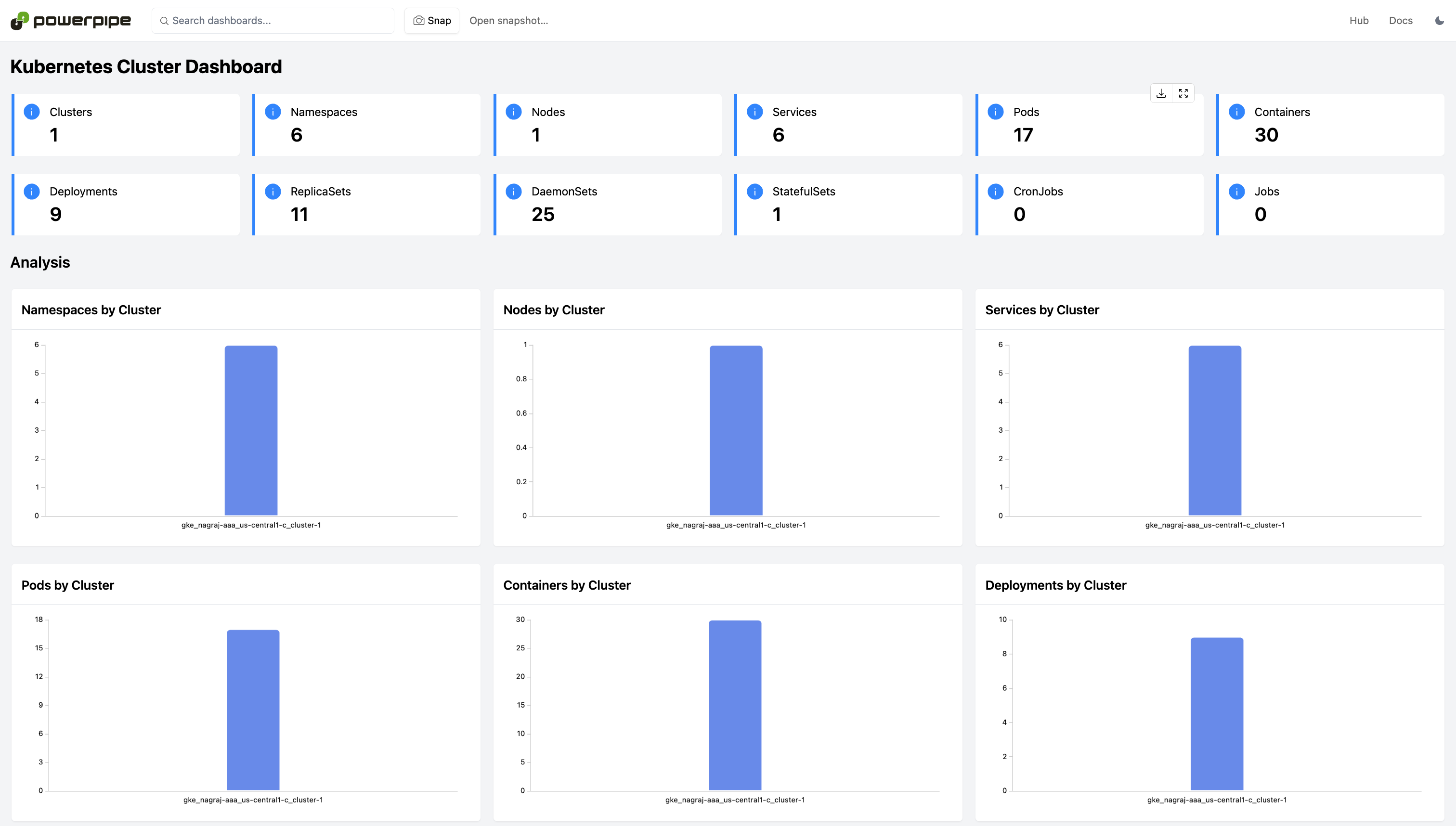Click the Jobs info icon
Viewport: 1456px width, 826px height.
[x=1236, y=192]
